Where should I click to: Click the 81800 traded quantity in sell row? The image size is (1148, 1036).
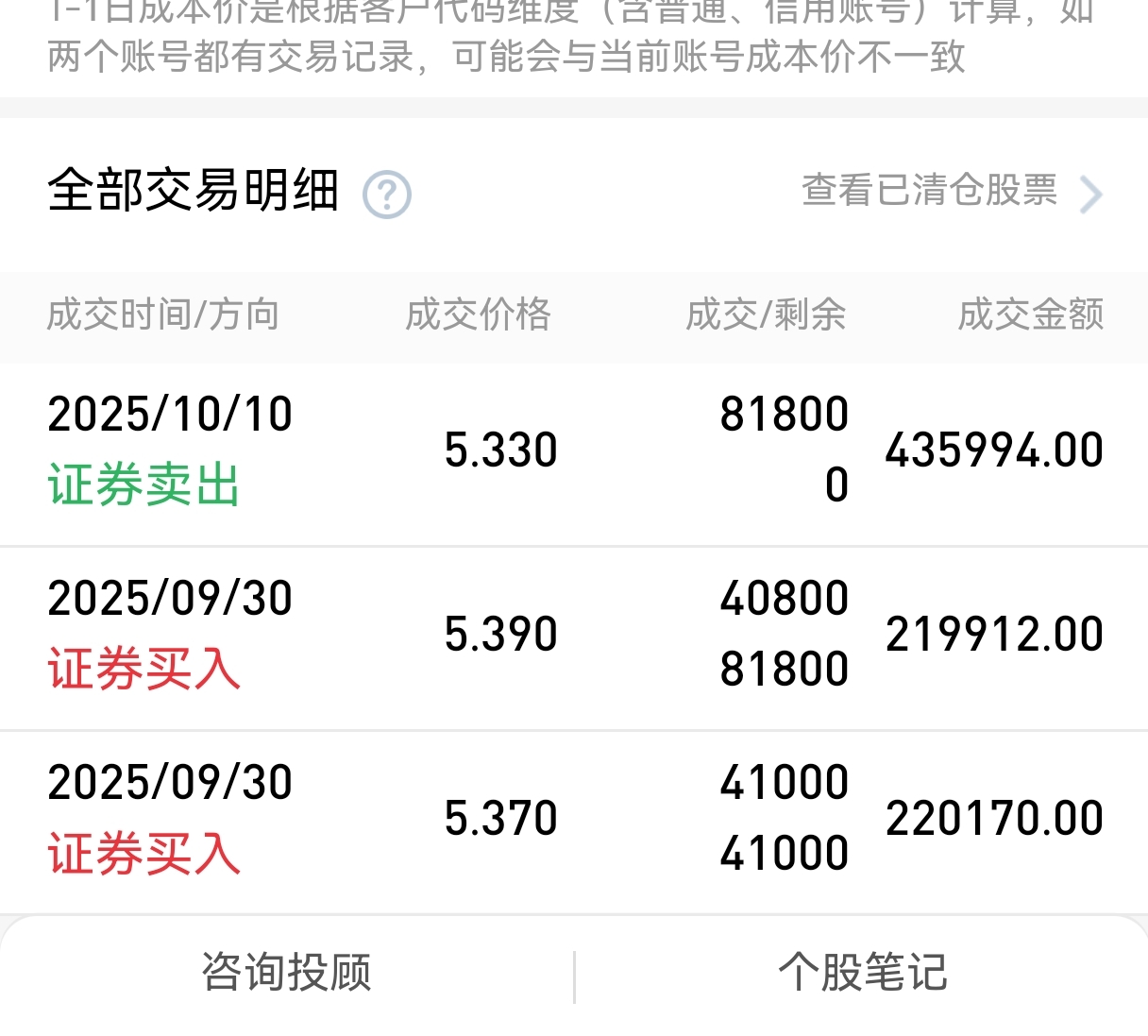coord(785,415)
